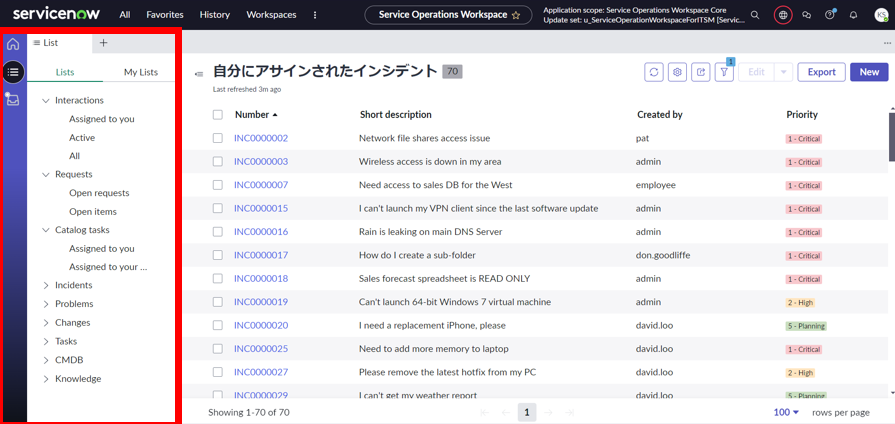895x424 pixels.
Task: Check the box for INC0000016
Action: pyautogui.click(x=217, y=232)
